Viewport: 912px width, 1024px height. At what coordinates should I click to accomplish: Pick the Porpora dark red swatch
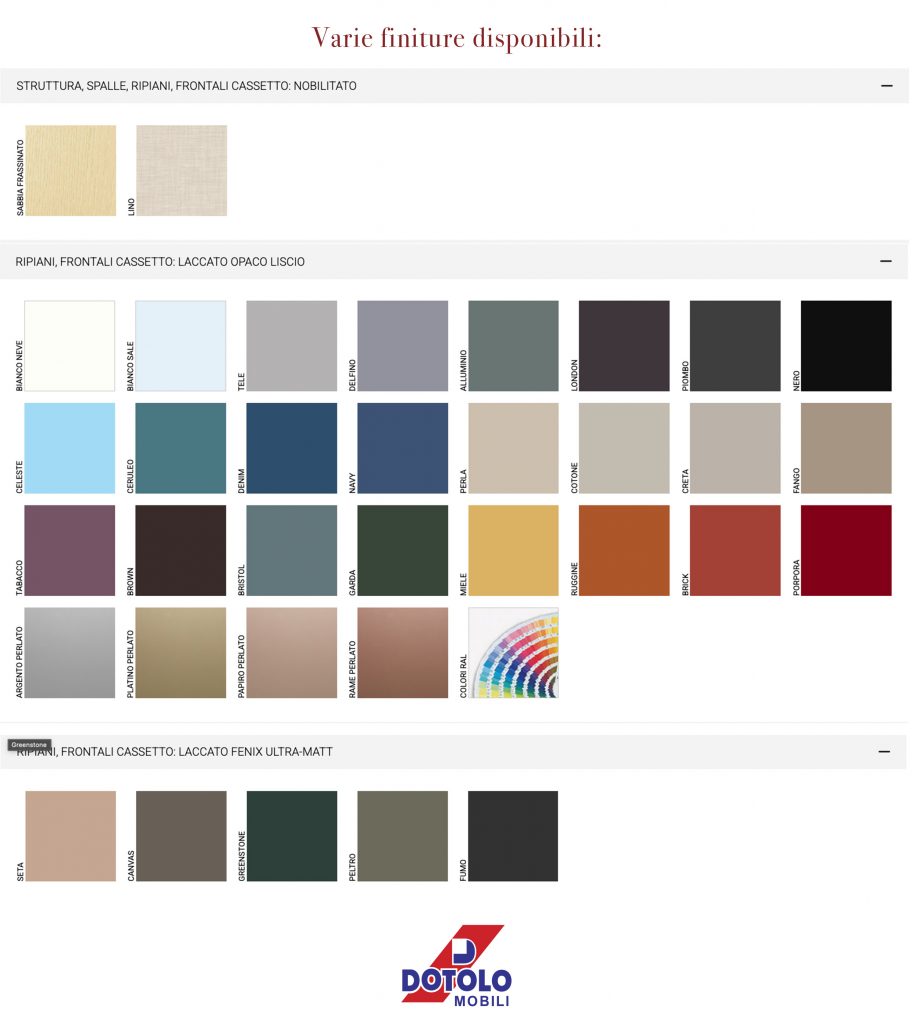click(846, 550)
